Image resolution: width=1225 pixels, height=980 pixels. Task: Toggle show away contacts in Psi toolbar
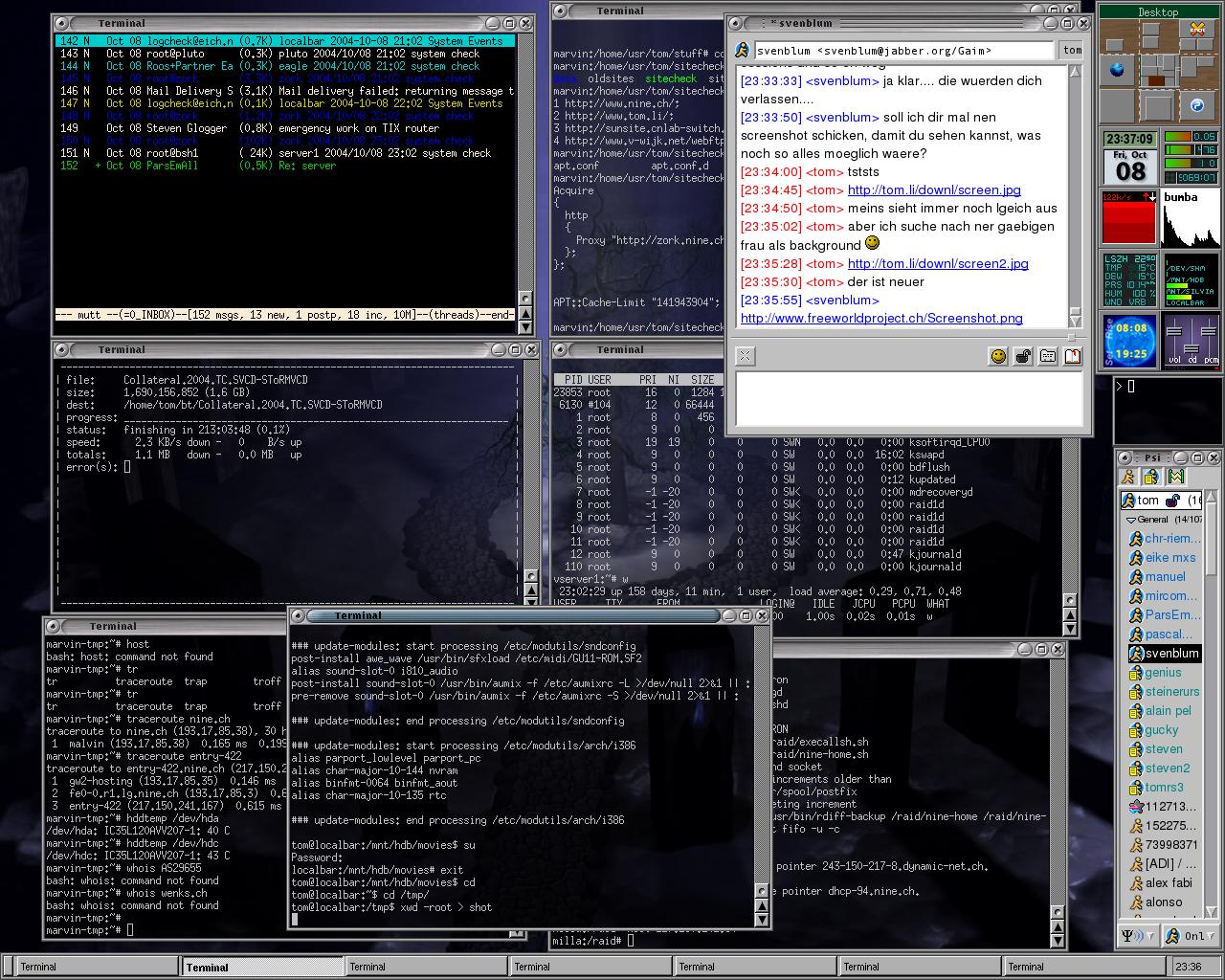pyautogui.click(x=1151, y=477)
